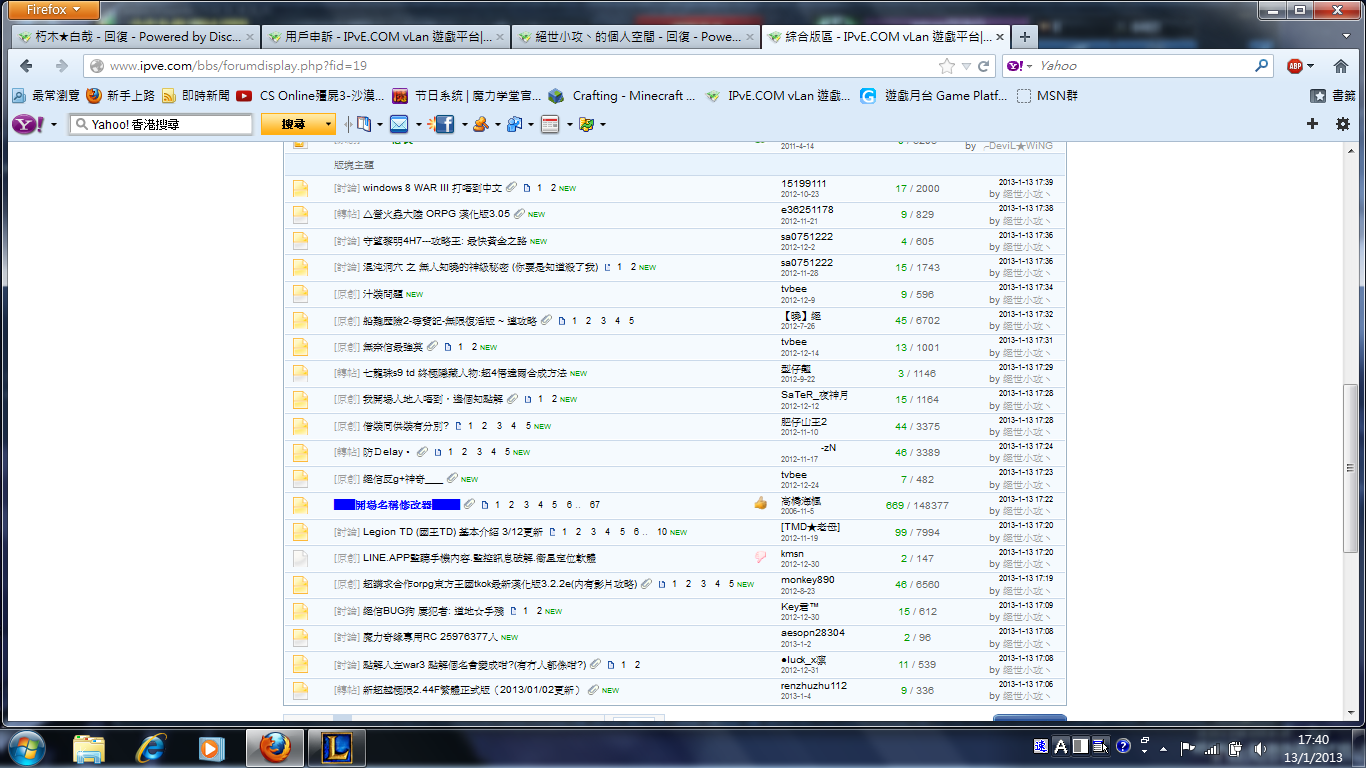Reload the page using the refresh arrow

pos(984,66)
